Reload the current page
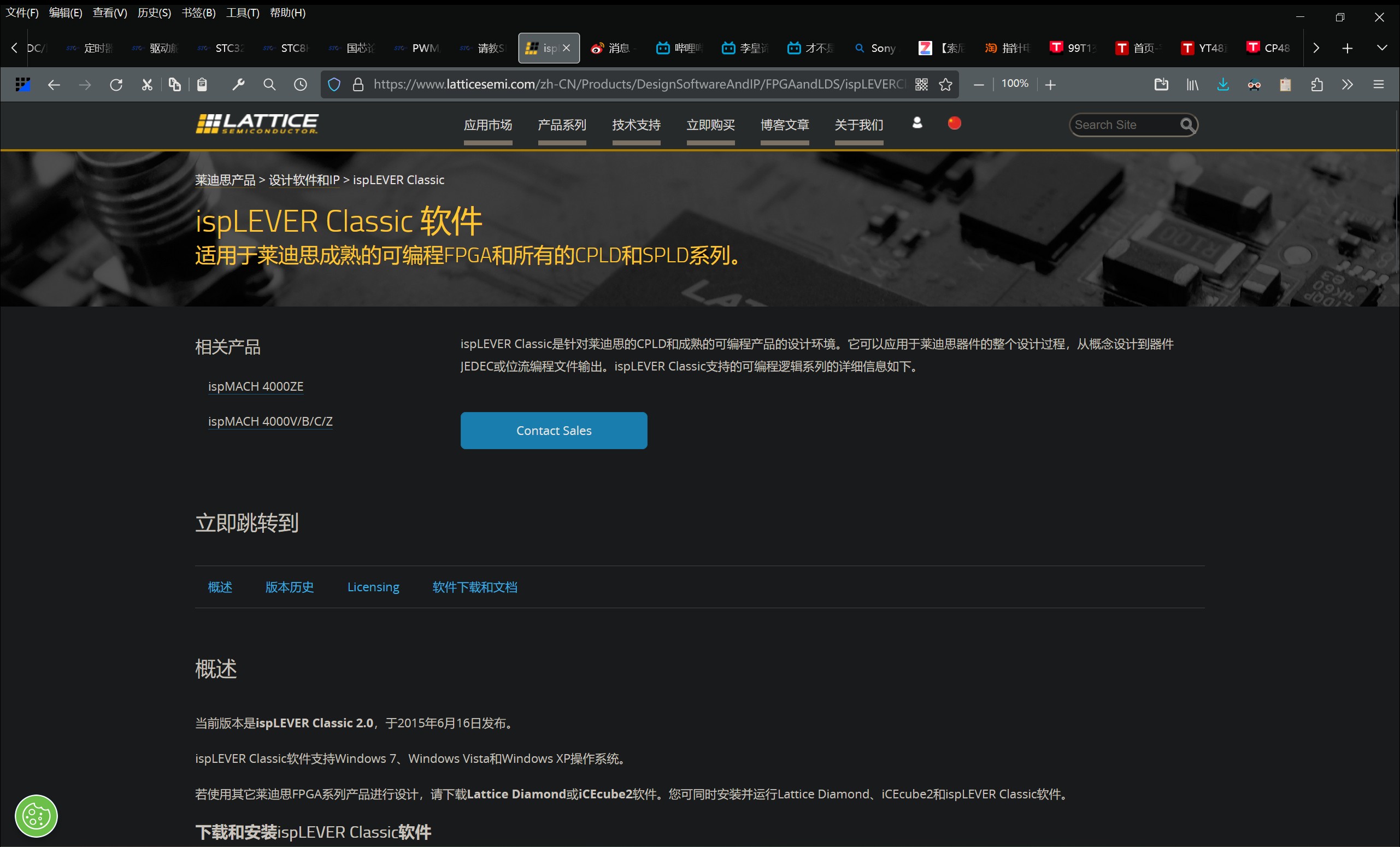 [116, 85]
